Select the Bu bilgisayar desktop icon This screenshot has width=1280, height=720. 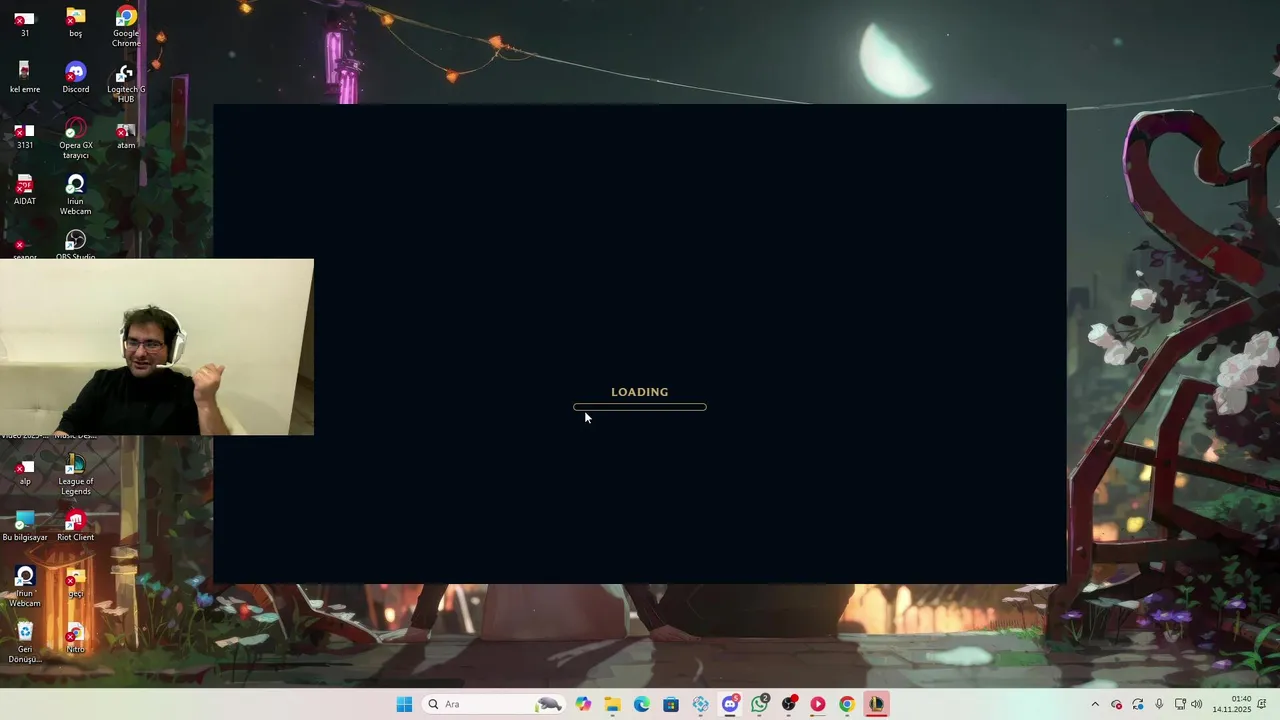click(x=25, y=526)
